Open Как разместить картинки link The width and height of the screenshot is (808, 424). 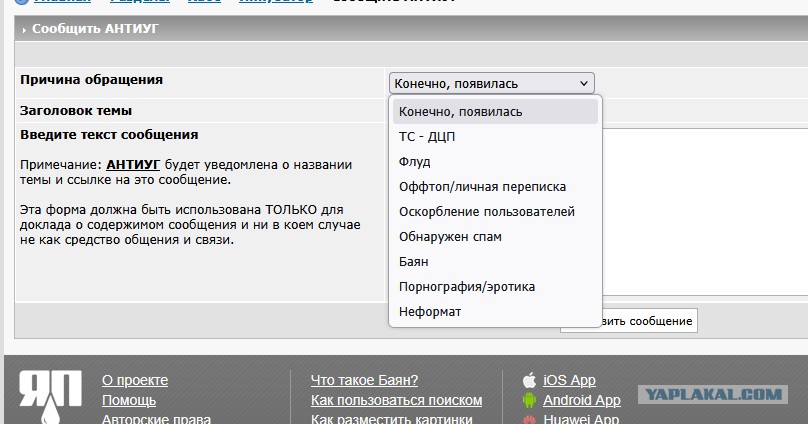(392, 419)
